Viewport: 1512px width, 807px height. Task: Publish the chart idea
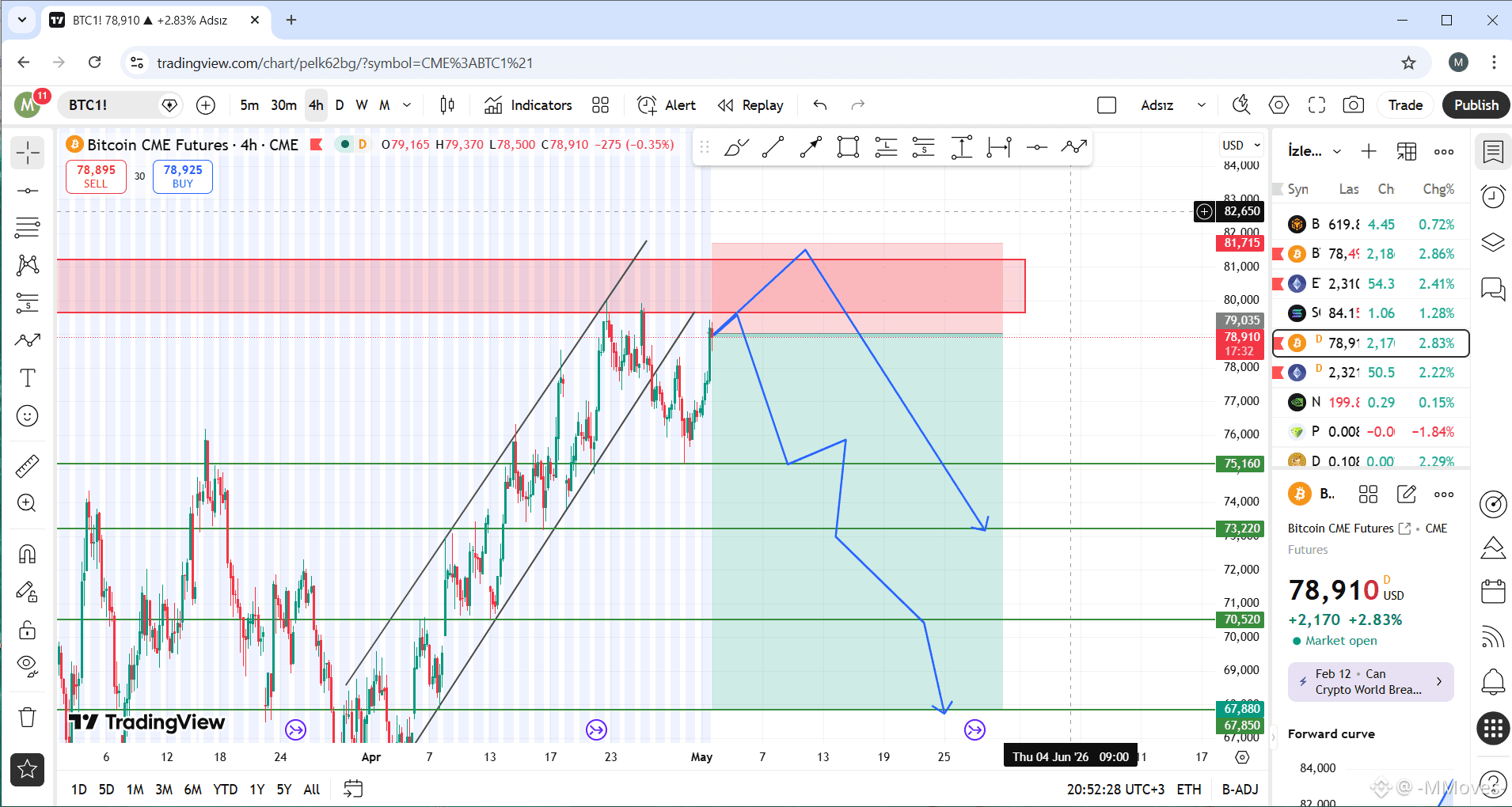pyautogui.click(x=1476, y=105)
